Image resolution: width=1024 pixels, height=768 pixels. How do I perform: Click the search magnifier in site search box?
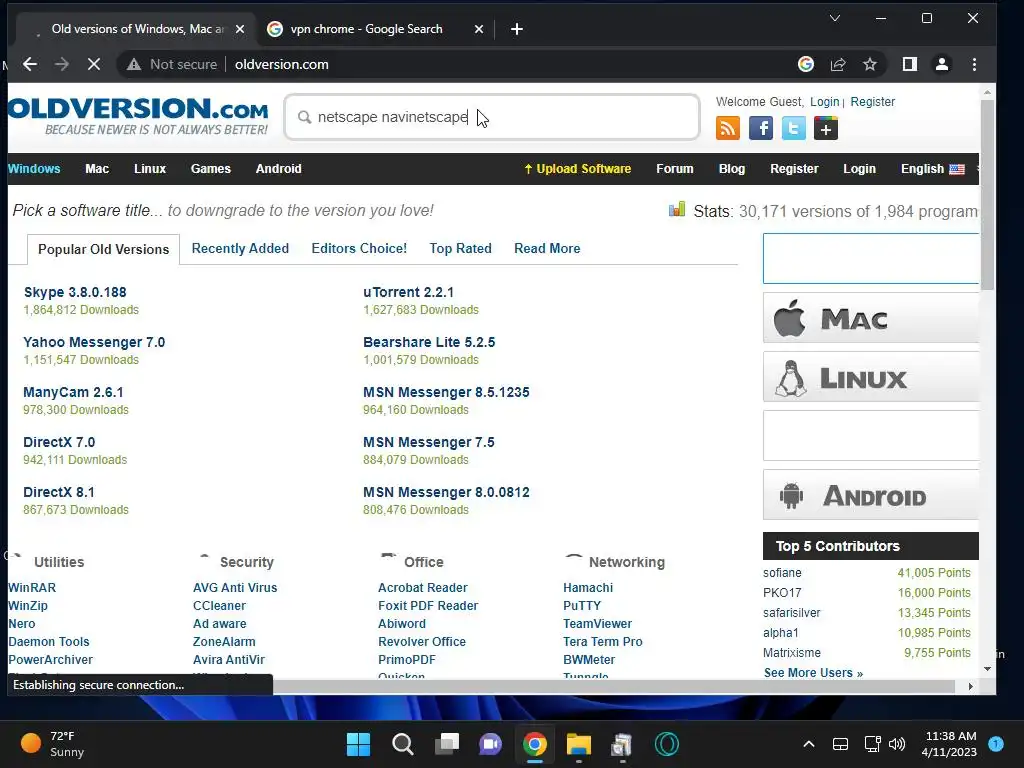click(304, 117)
